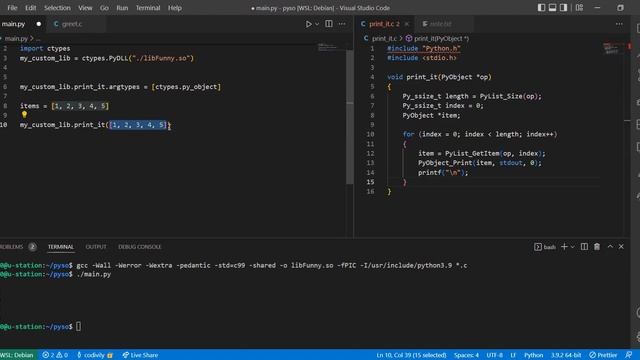Open the Output panel tab
This screenshot has height=360, width=640.
click(96, 247)
